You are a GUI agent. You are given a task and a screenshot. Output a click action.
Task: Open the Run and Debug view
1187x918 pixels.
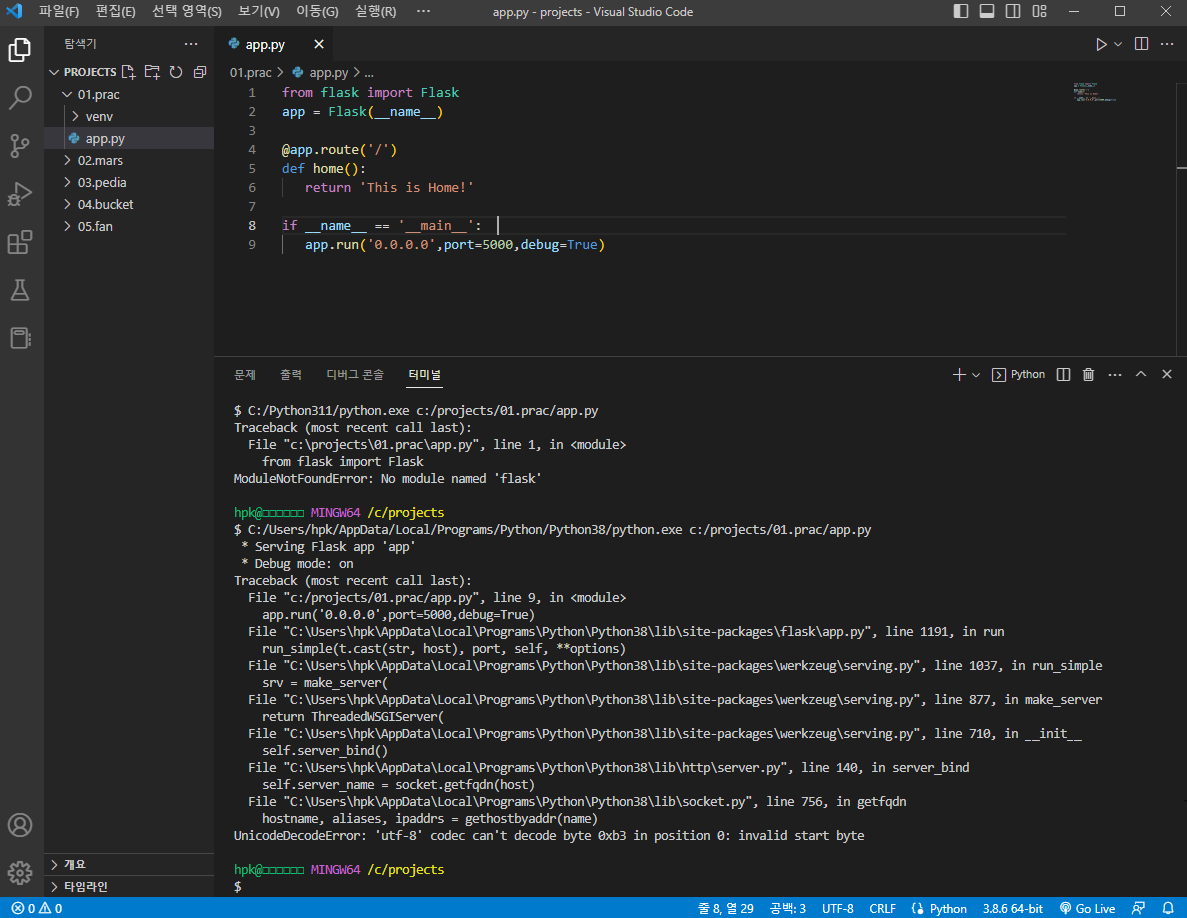tap(20, 194)
